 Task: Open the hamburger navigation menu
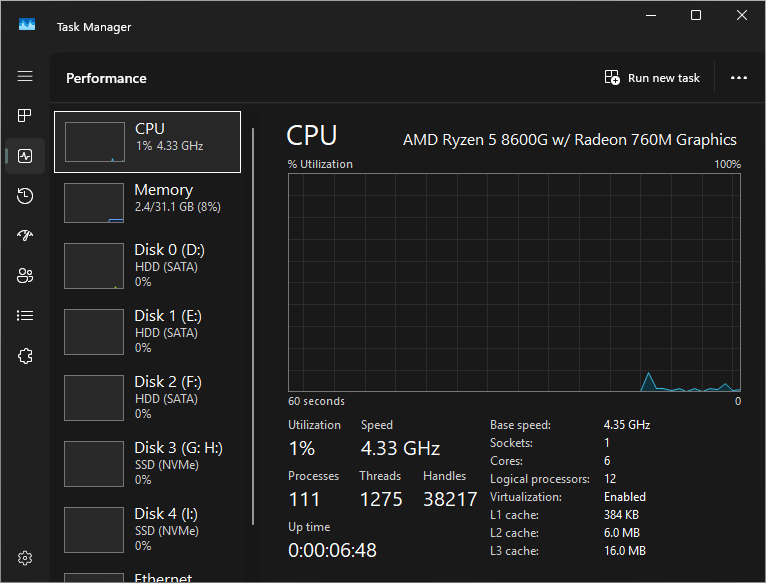(25, 76)
